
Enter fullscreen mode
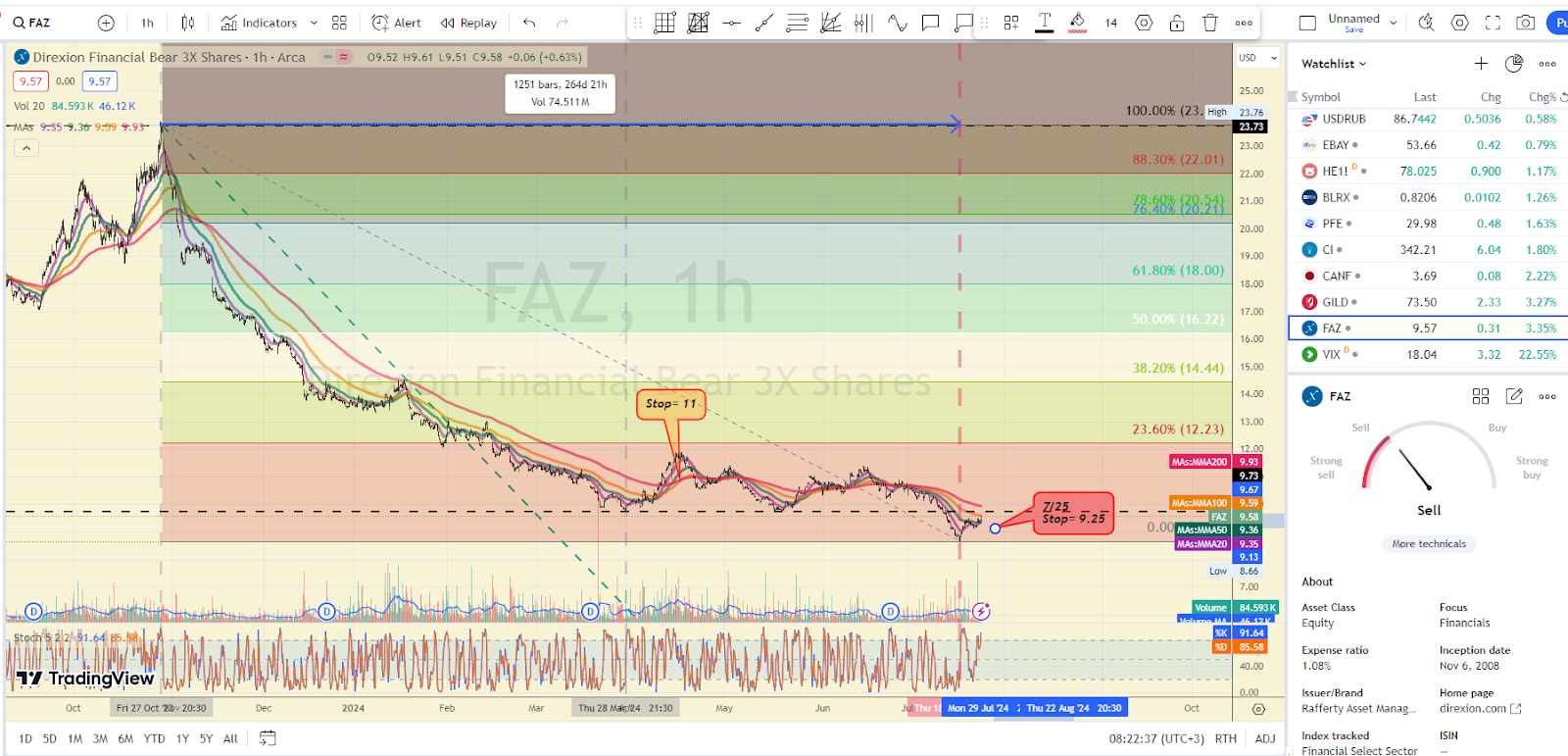(x=1493, y=23)
